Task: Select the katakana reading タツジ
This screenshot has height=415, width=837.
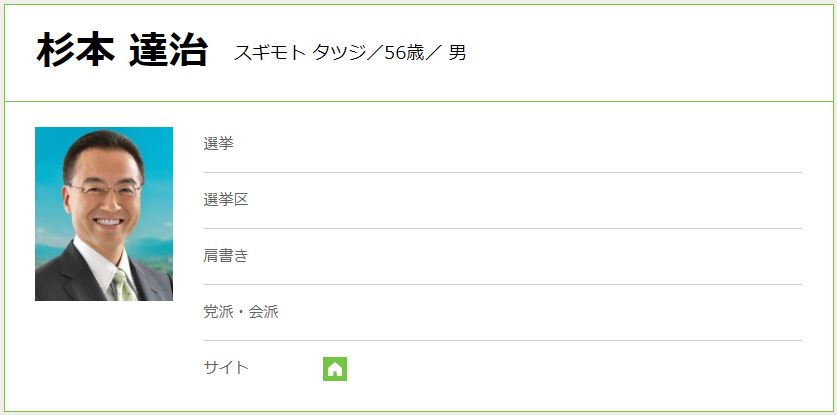Action: coord(339,53)
